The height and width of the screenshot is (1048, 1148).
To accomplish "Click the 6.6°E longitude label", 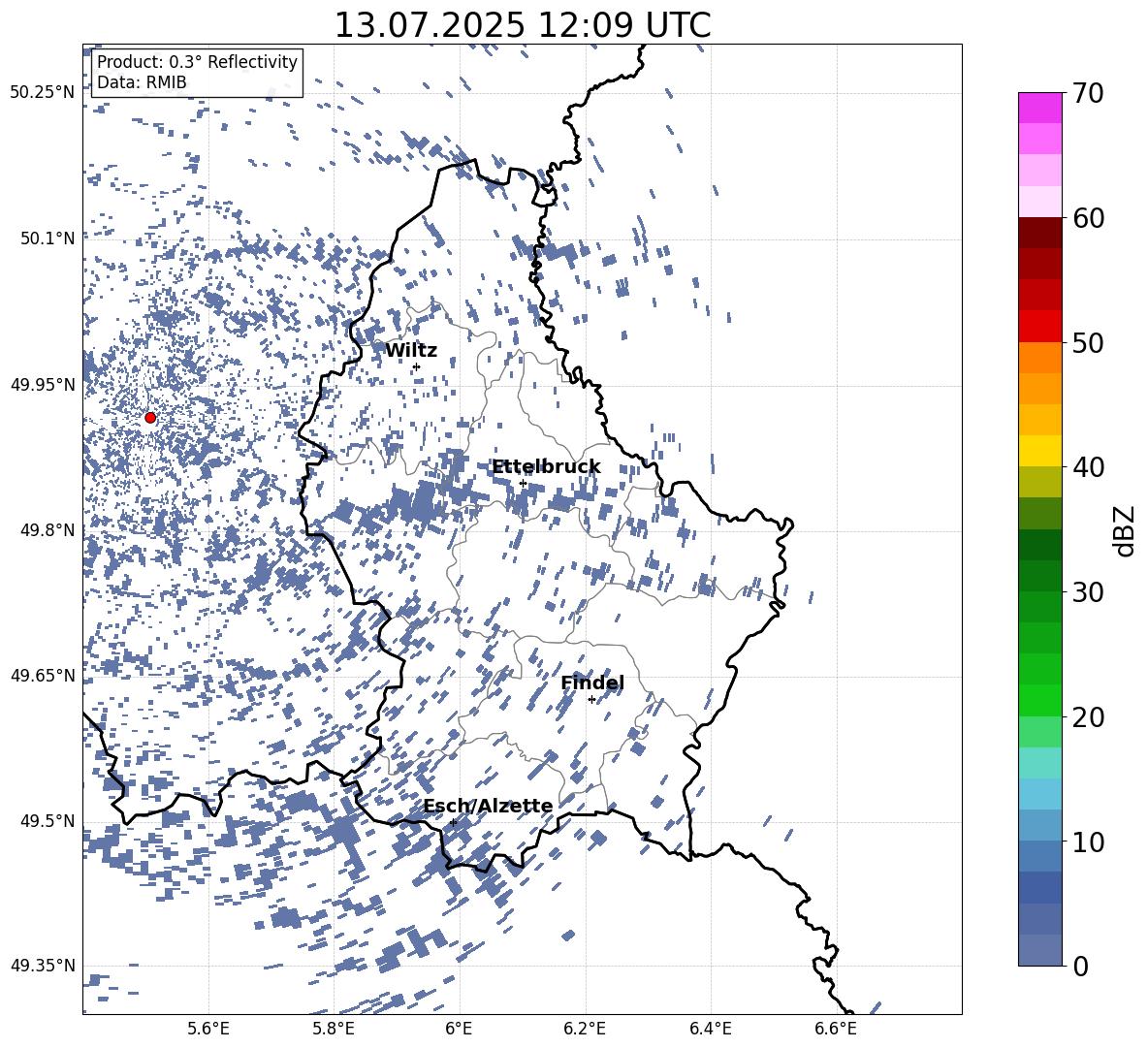I will click(836, 1029).
